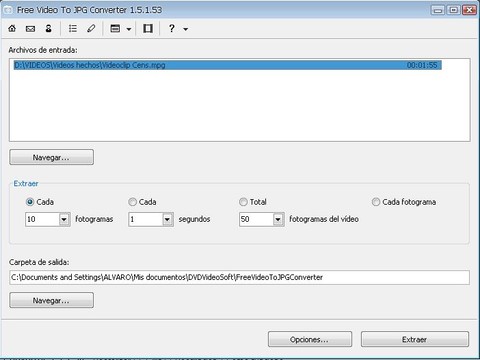
Task: Click the question mark help icon
Action: [x=171, y=29]
